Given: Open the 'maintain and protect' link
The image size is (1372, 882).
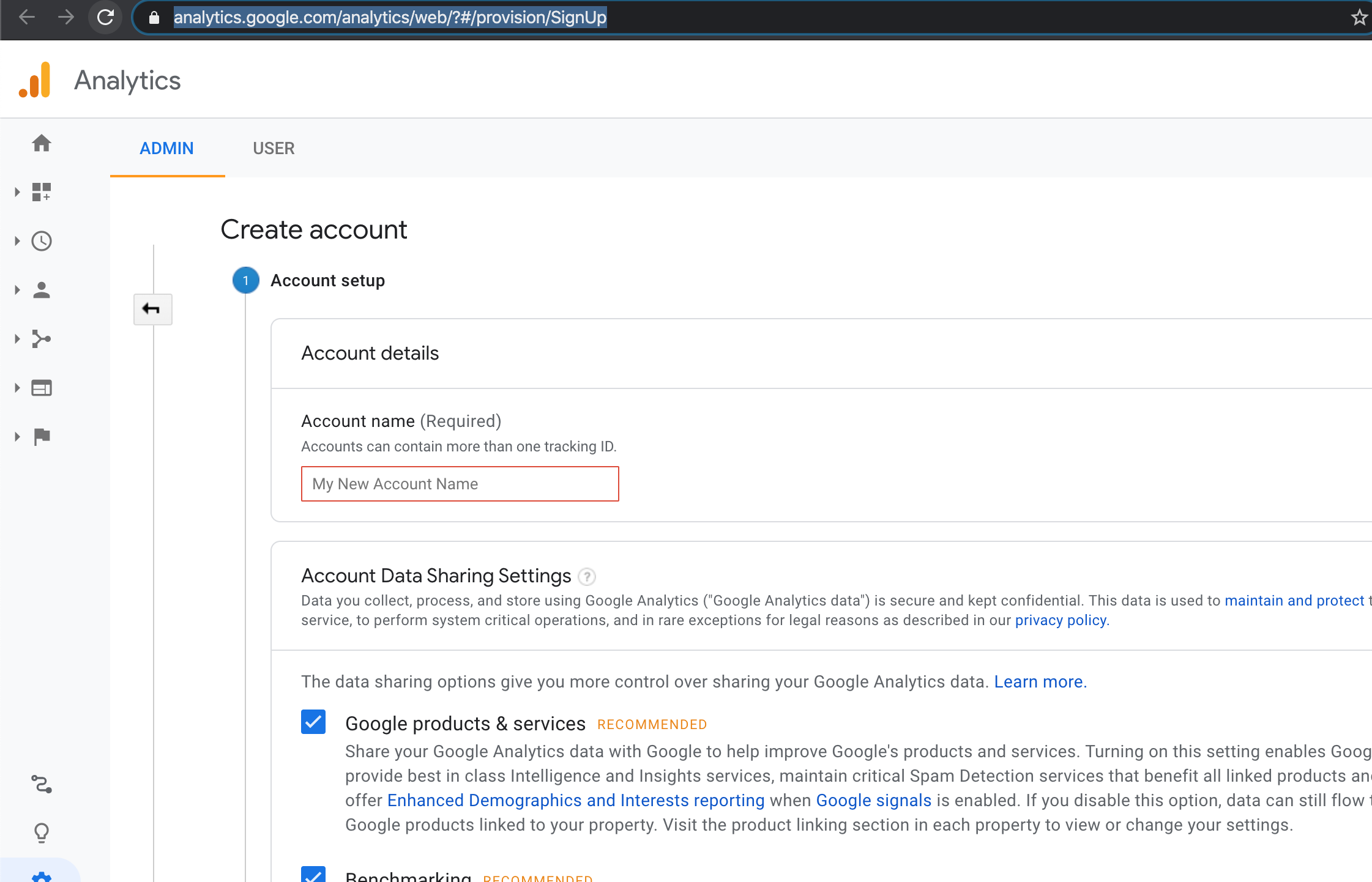Looking at the screenshot, I should point(1294,601).
